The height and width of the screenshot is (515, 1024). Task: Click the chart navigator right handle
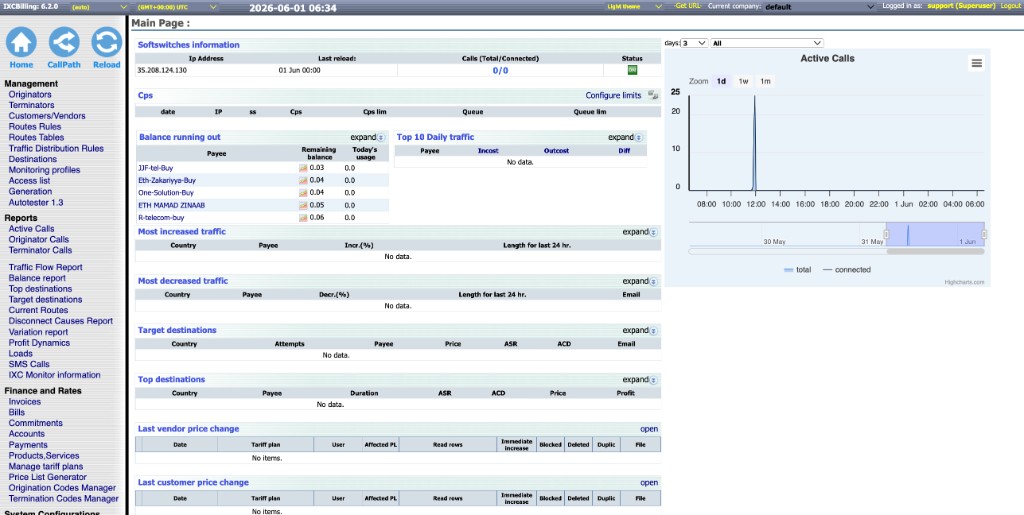984,234
